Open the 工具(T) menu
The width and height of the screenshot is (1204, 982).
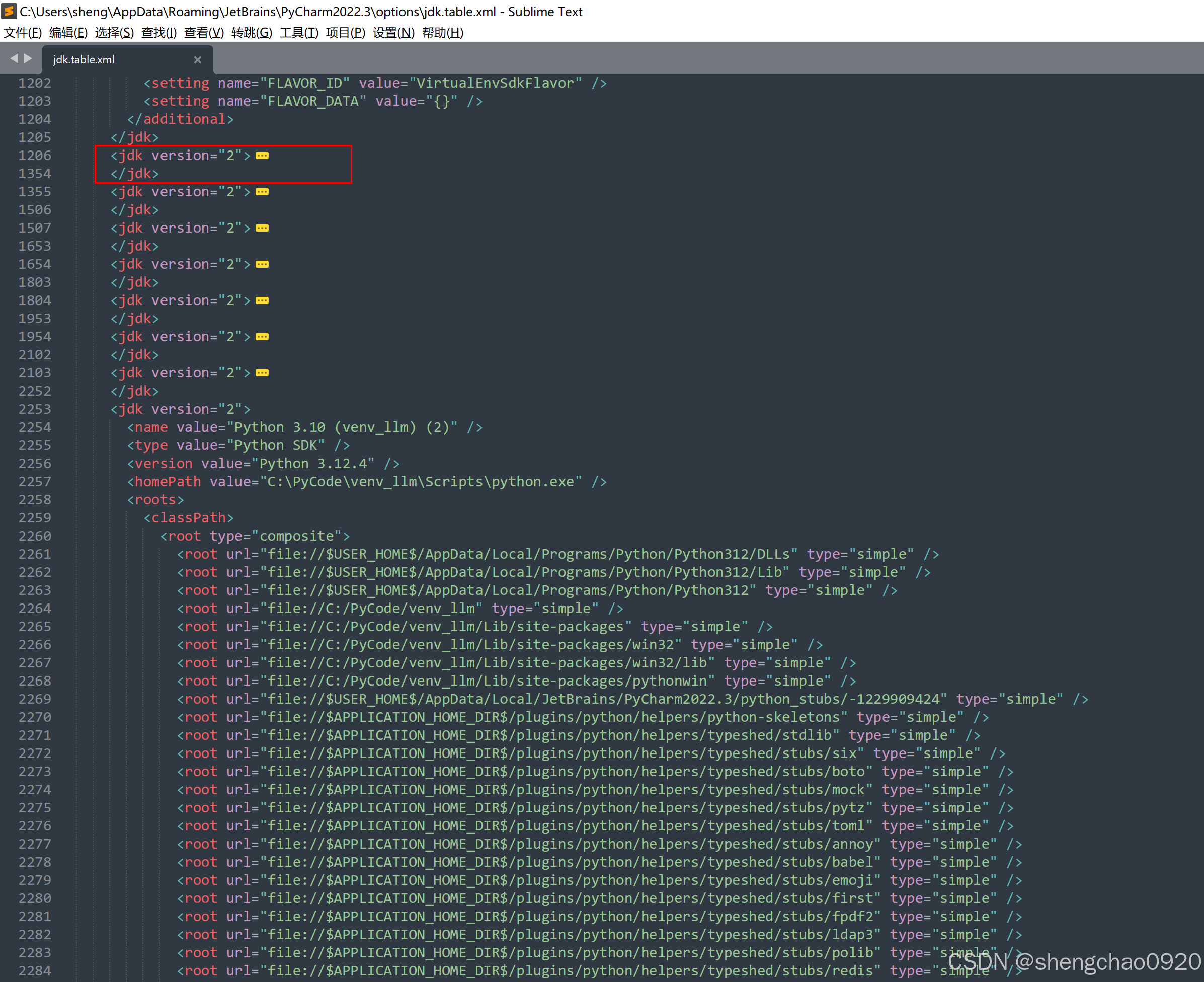[x=298, y=32]
